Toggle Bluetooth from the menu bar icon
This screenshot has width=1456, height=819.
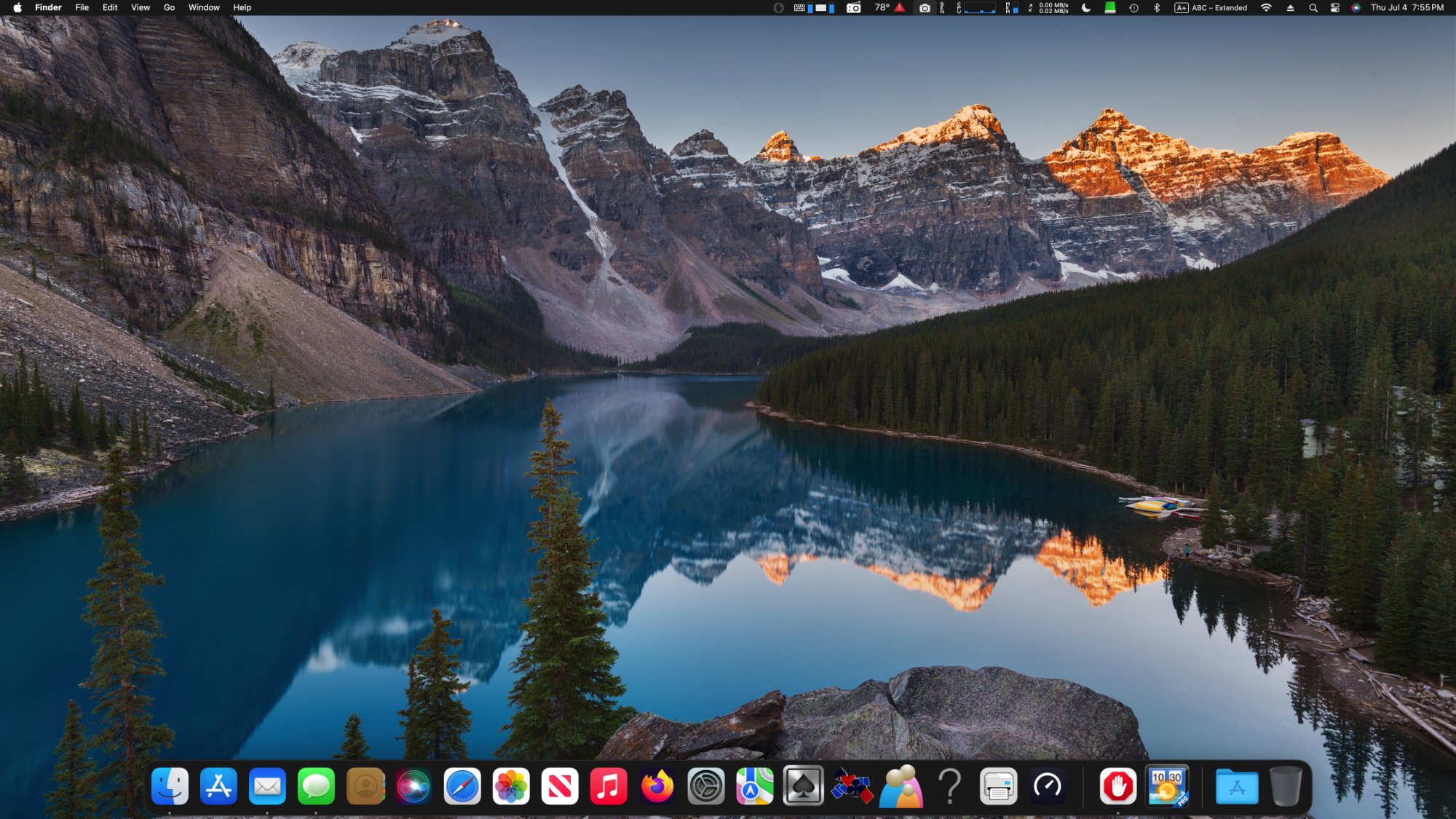(1156, 8)
